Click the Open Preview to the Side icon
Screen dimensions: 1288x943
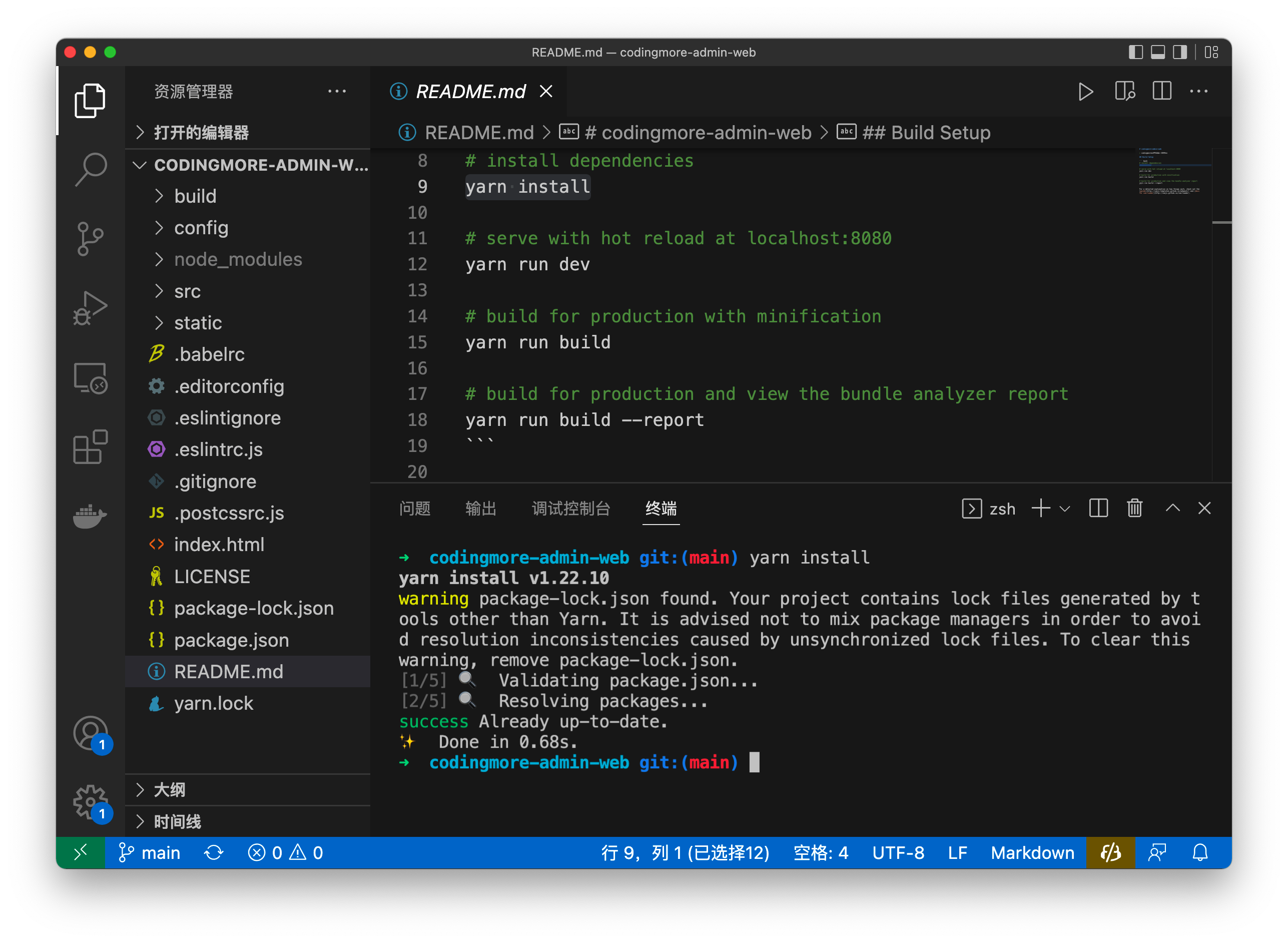(x=1124, y=91)
